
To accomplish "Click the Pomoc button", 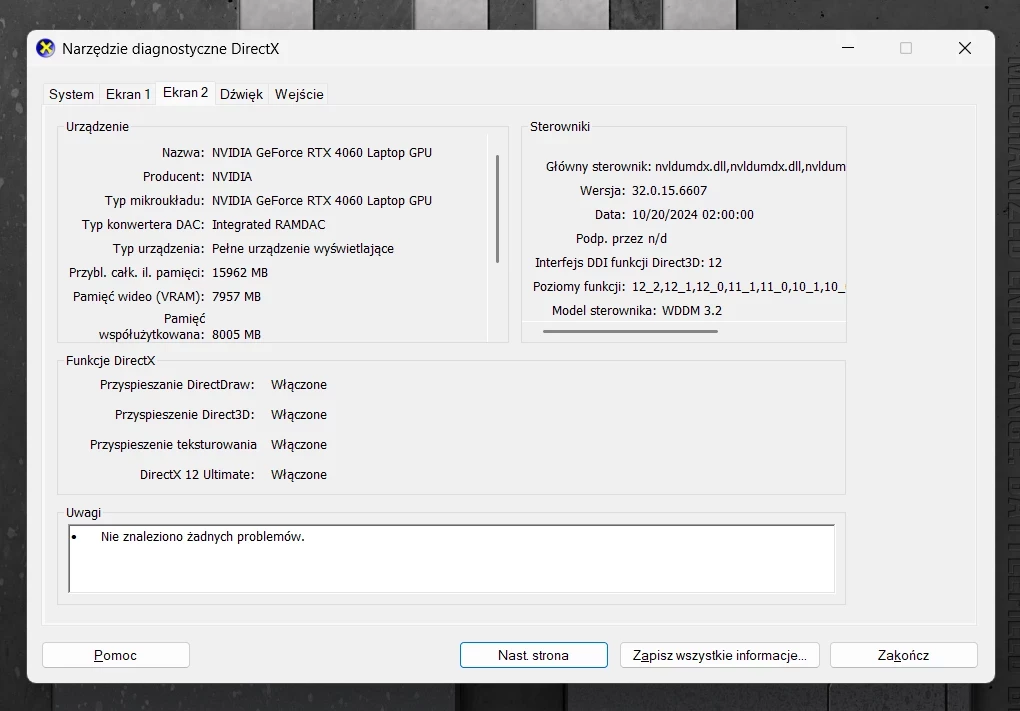I will tap(116, 655).
